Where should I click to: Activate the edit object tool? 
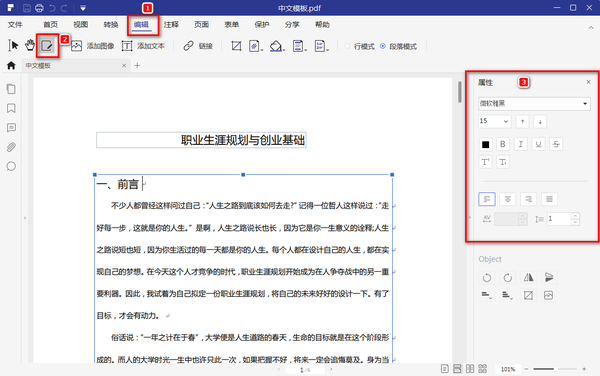pos(47,46)
